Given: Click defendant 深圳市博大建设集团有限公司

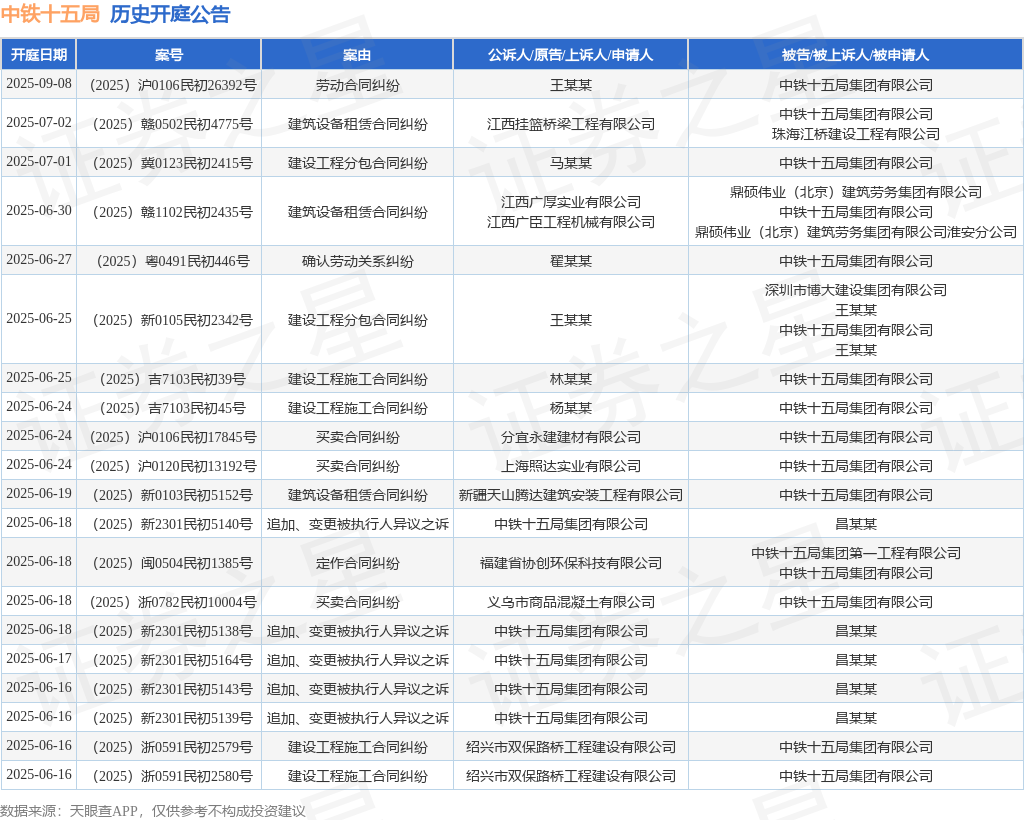Looking at the screenshot, I should 856,291.
